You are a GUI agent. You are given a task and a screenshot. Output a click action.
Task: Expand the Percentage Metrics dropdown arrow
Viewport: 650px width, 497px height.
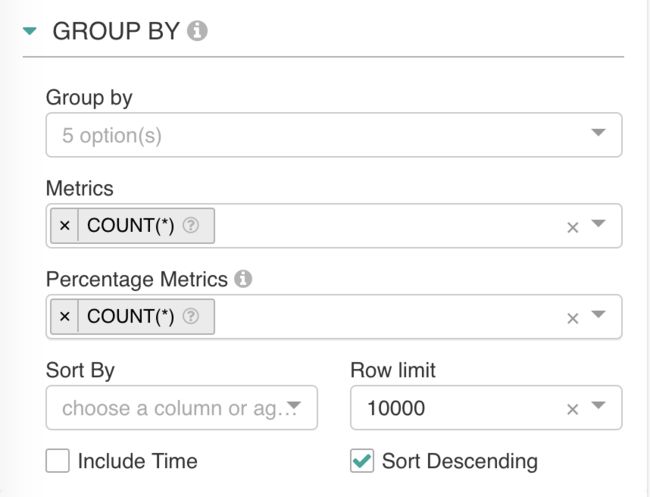click(598, 314)
